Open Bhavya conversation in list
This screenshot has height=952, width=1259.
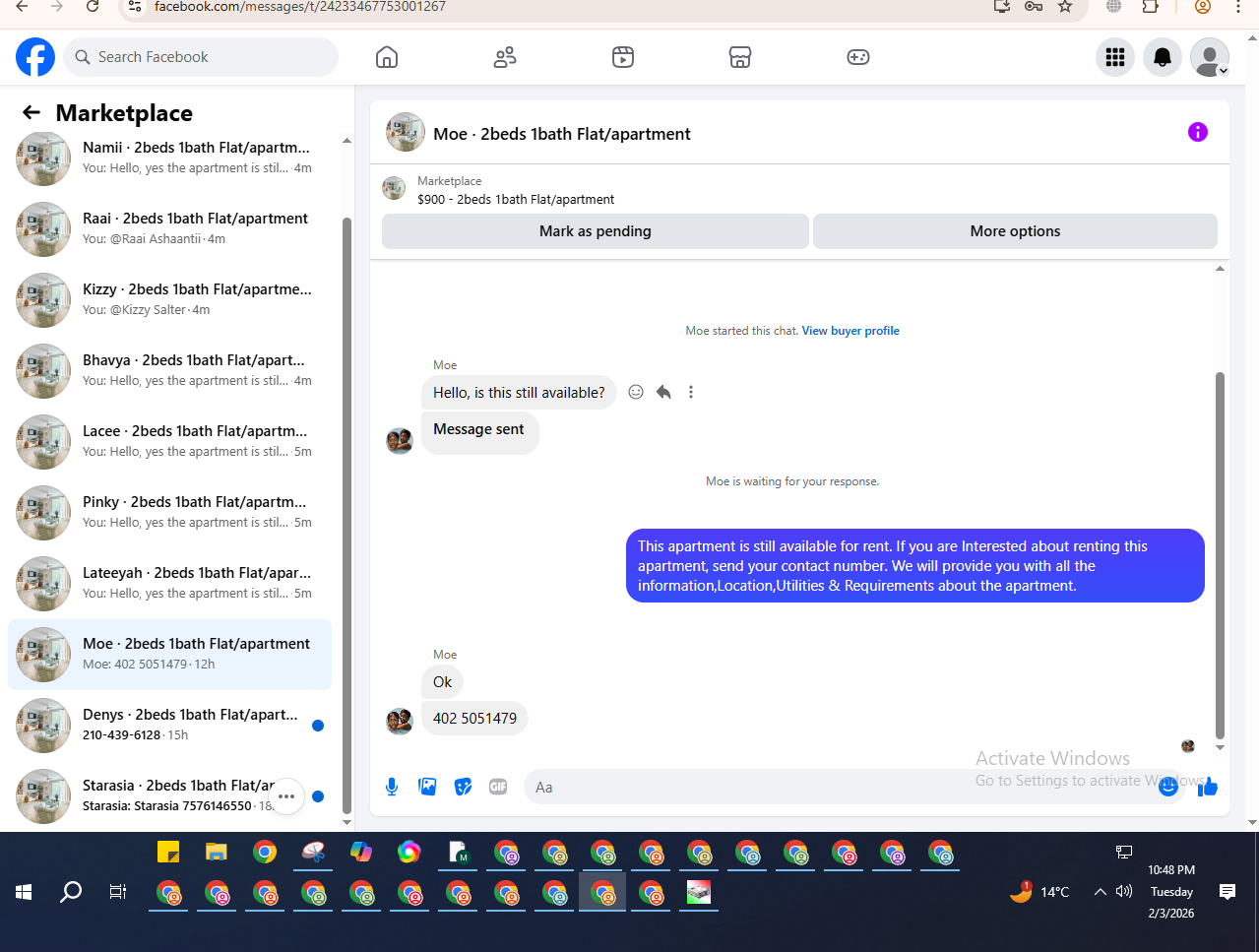click(169, 371)
